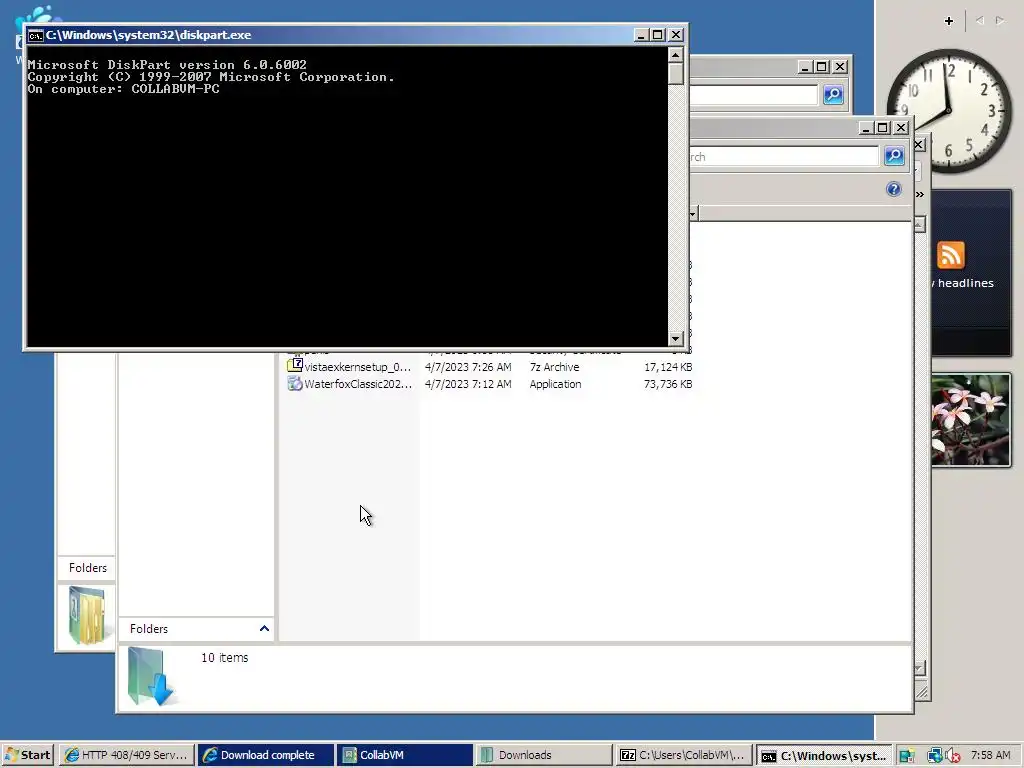Open Help via the blue question mark icon
1024x768 pixels.
click(893, 189)
